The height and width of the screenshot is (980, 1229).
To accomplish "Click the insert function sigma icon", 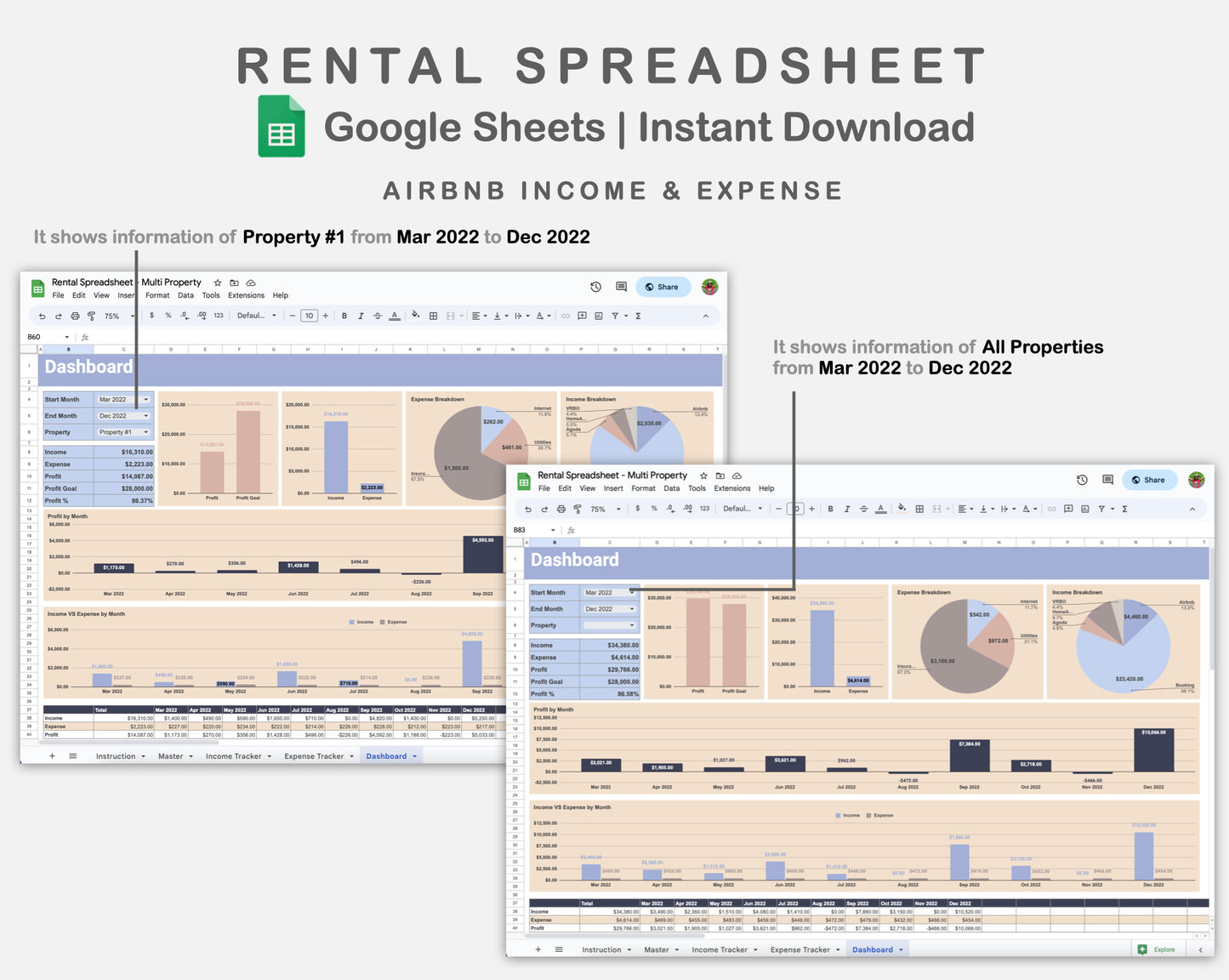I will pos(637,316).
